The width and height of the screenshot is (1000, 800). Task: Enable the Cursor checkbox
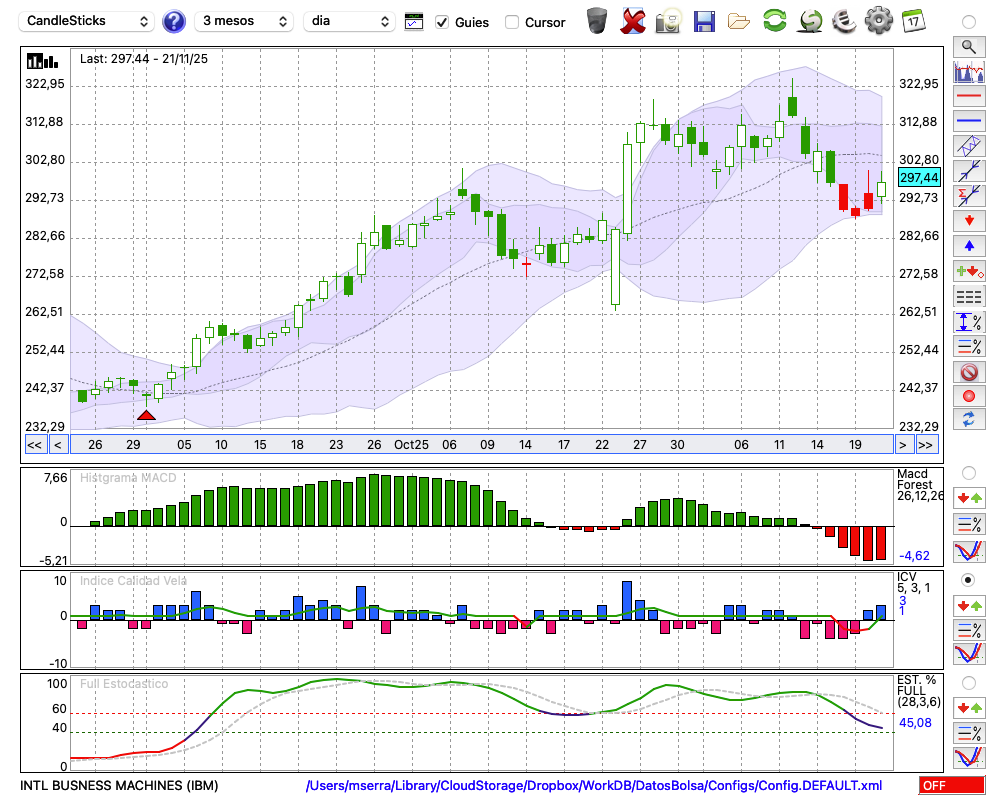pos(512,22)
